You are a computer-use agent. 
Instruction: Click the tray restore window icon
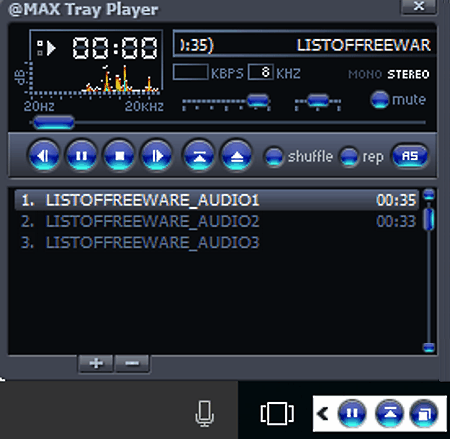coord(424,413)
